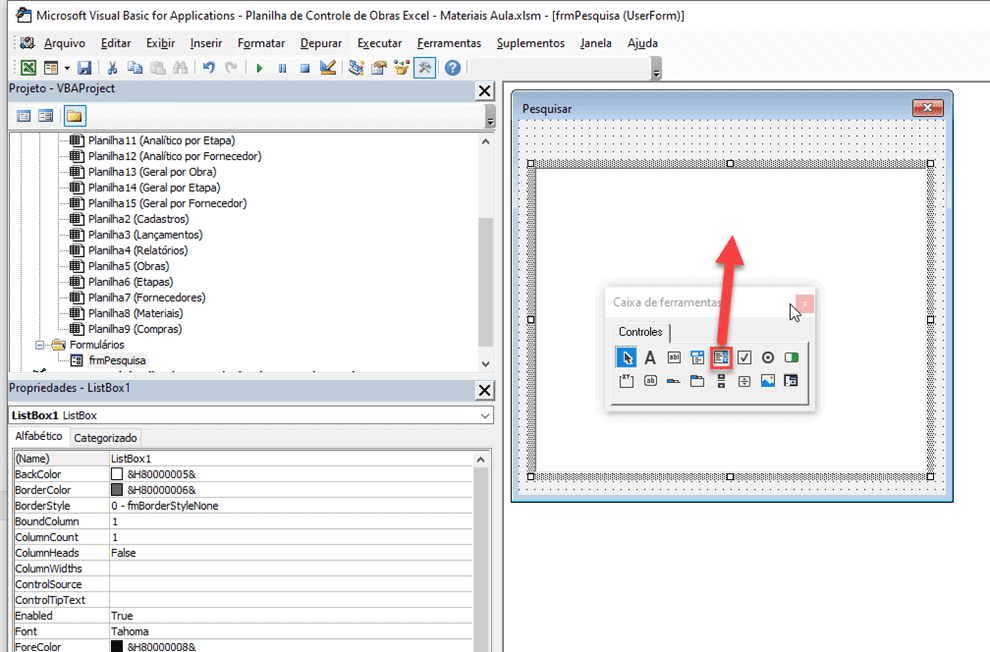Screen dimensions: 990x652
Task: Select the Controles tab in the toolbox
Action: [640, 332]
